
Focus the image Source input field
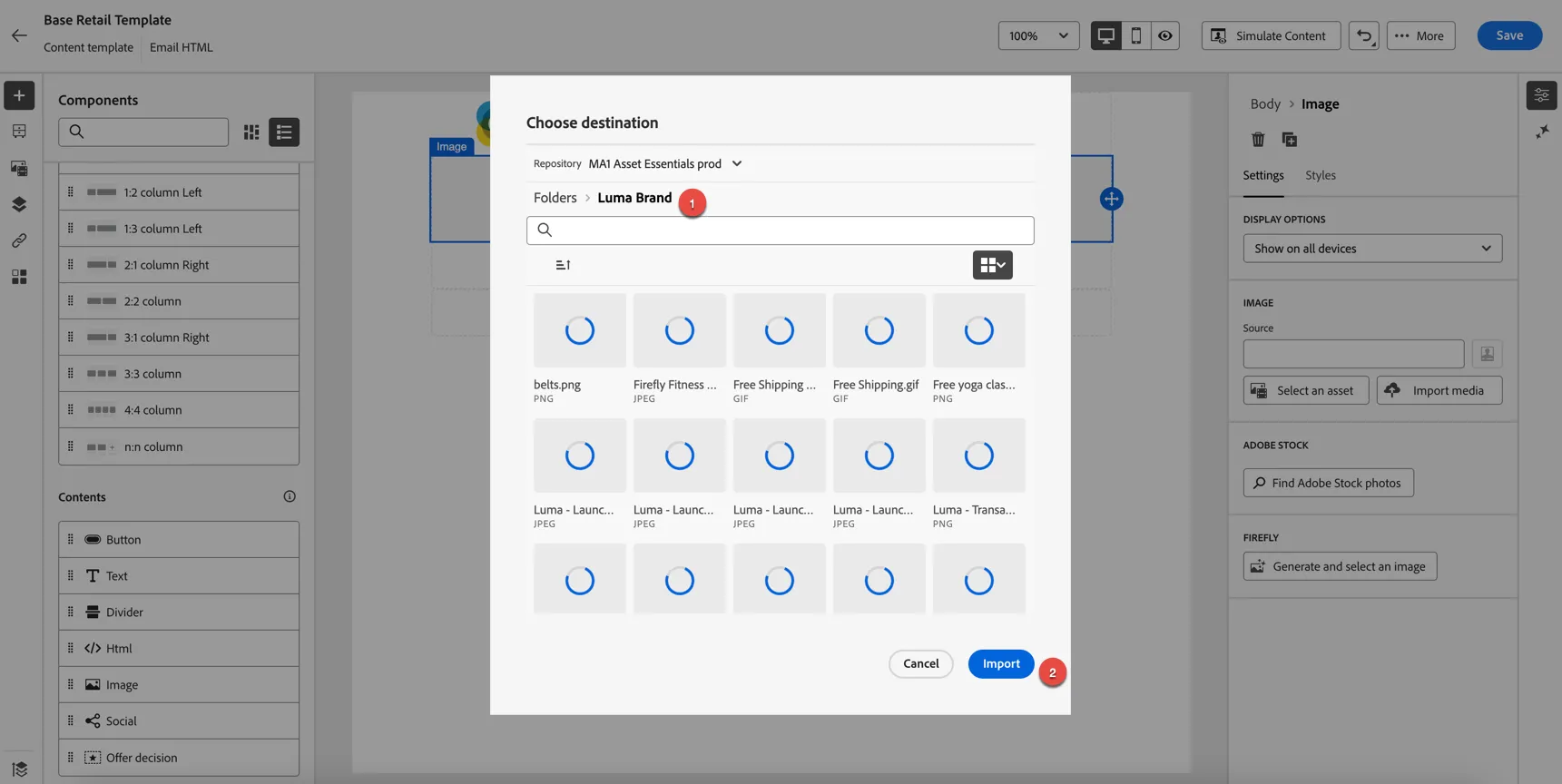click(1353, 354)
